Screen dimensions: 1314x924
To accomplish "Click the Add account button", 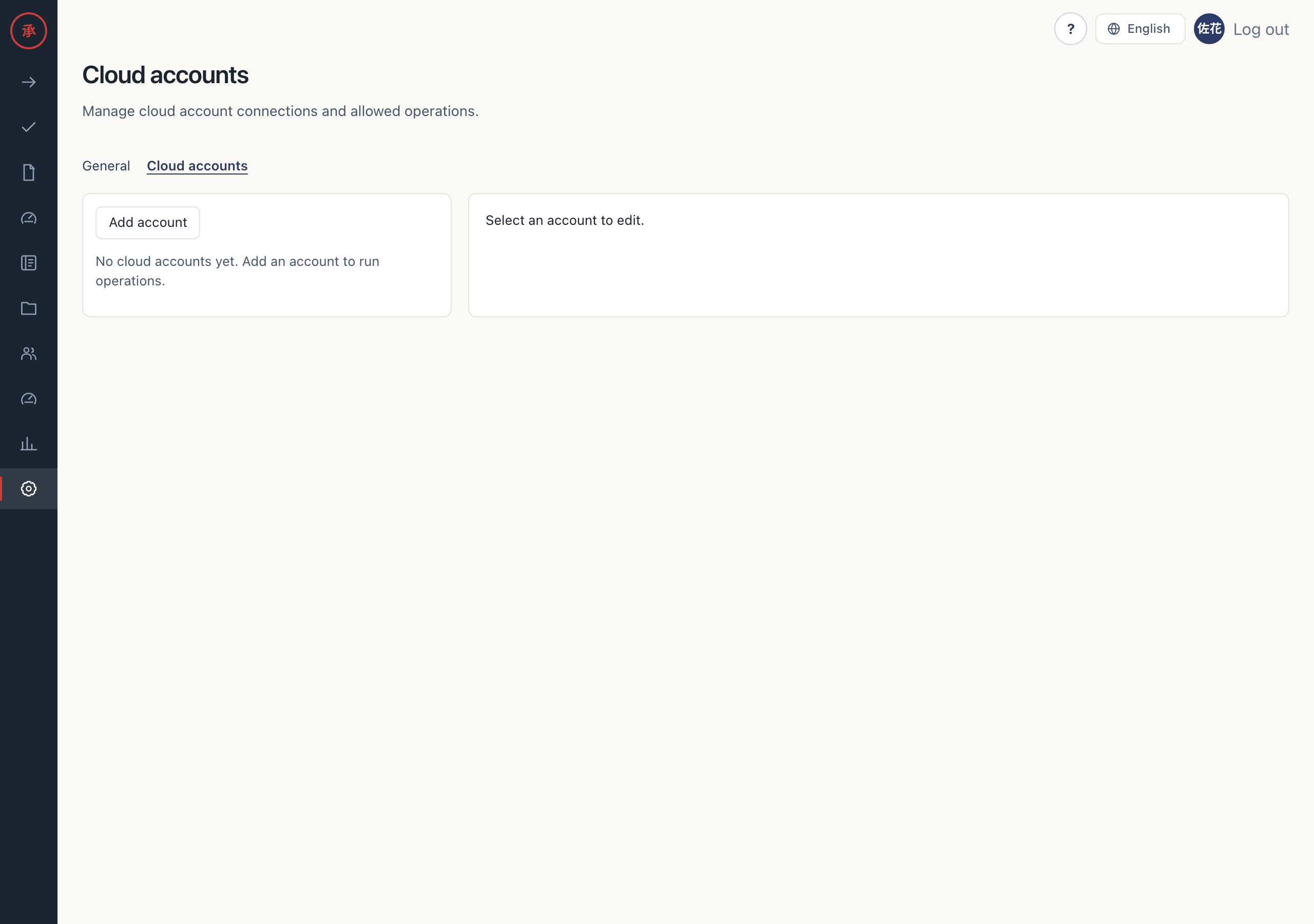I will [148, 223].
